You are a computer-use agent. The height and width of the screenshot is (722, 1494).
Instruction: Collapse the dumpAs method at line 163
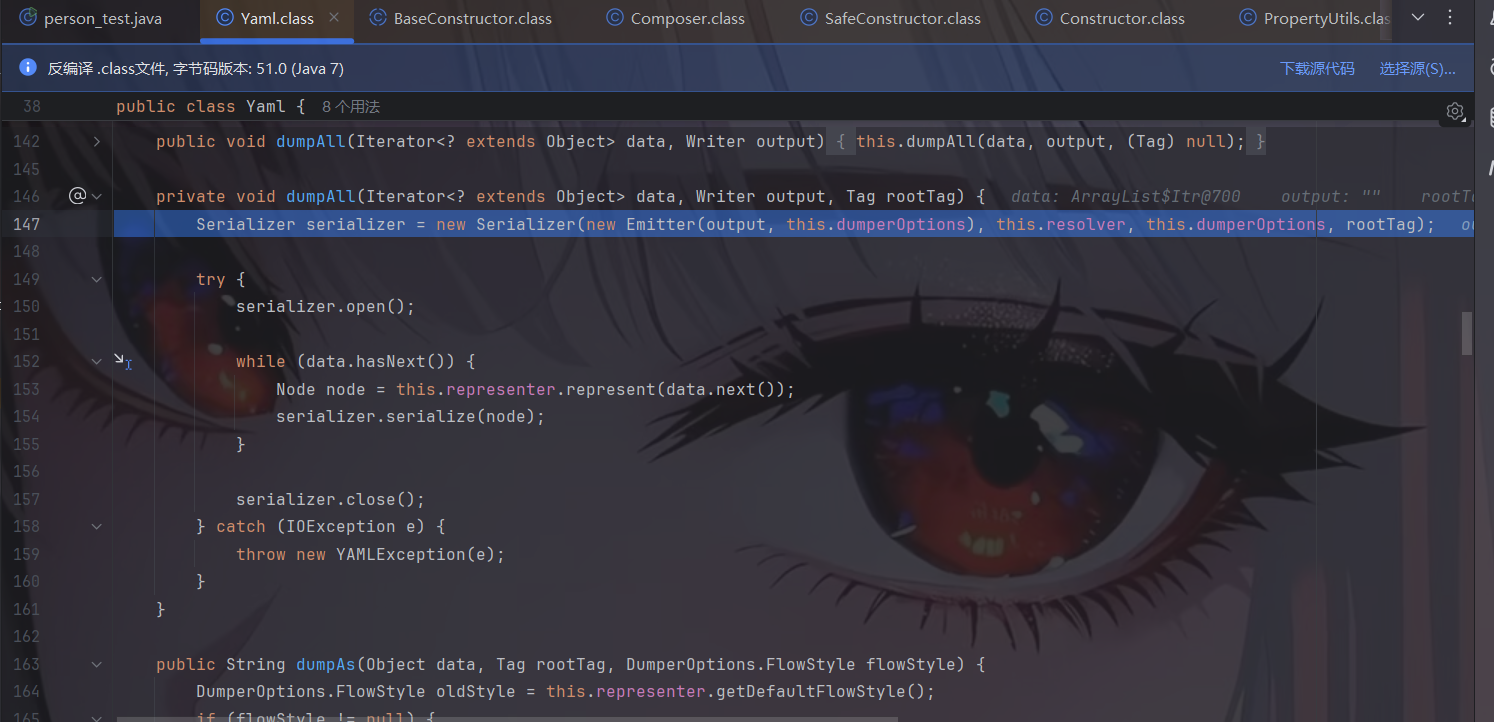coord(97,664)
